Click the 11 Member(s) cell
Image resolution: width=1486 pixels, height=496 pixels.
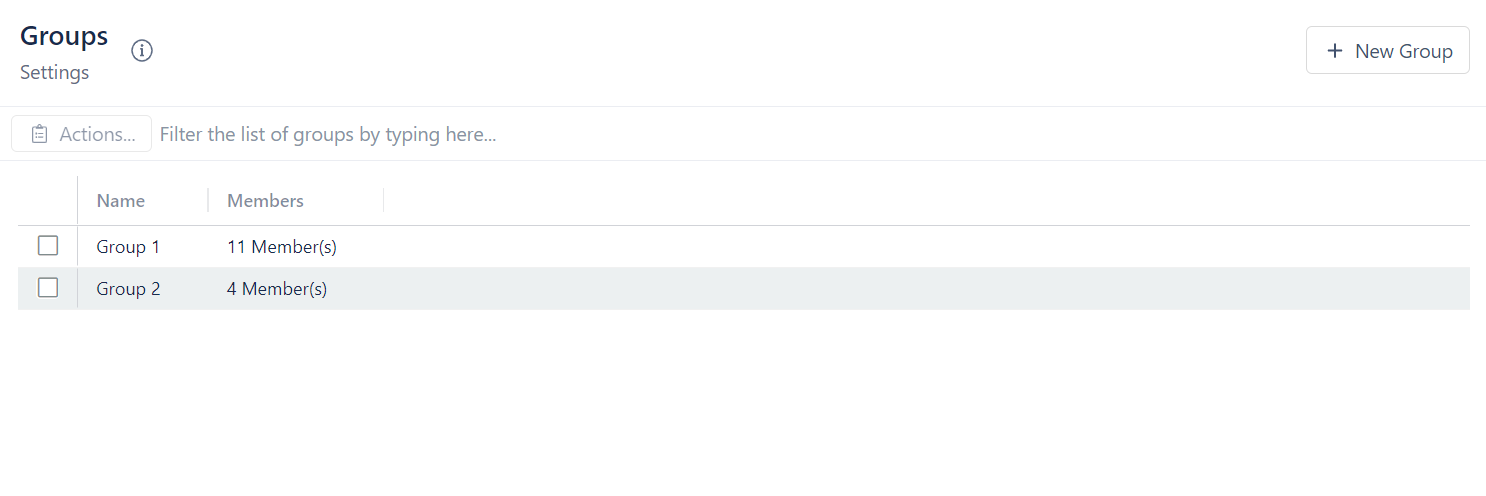tap(282, 247)
